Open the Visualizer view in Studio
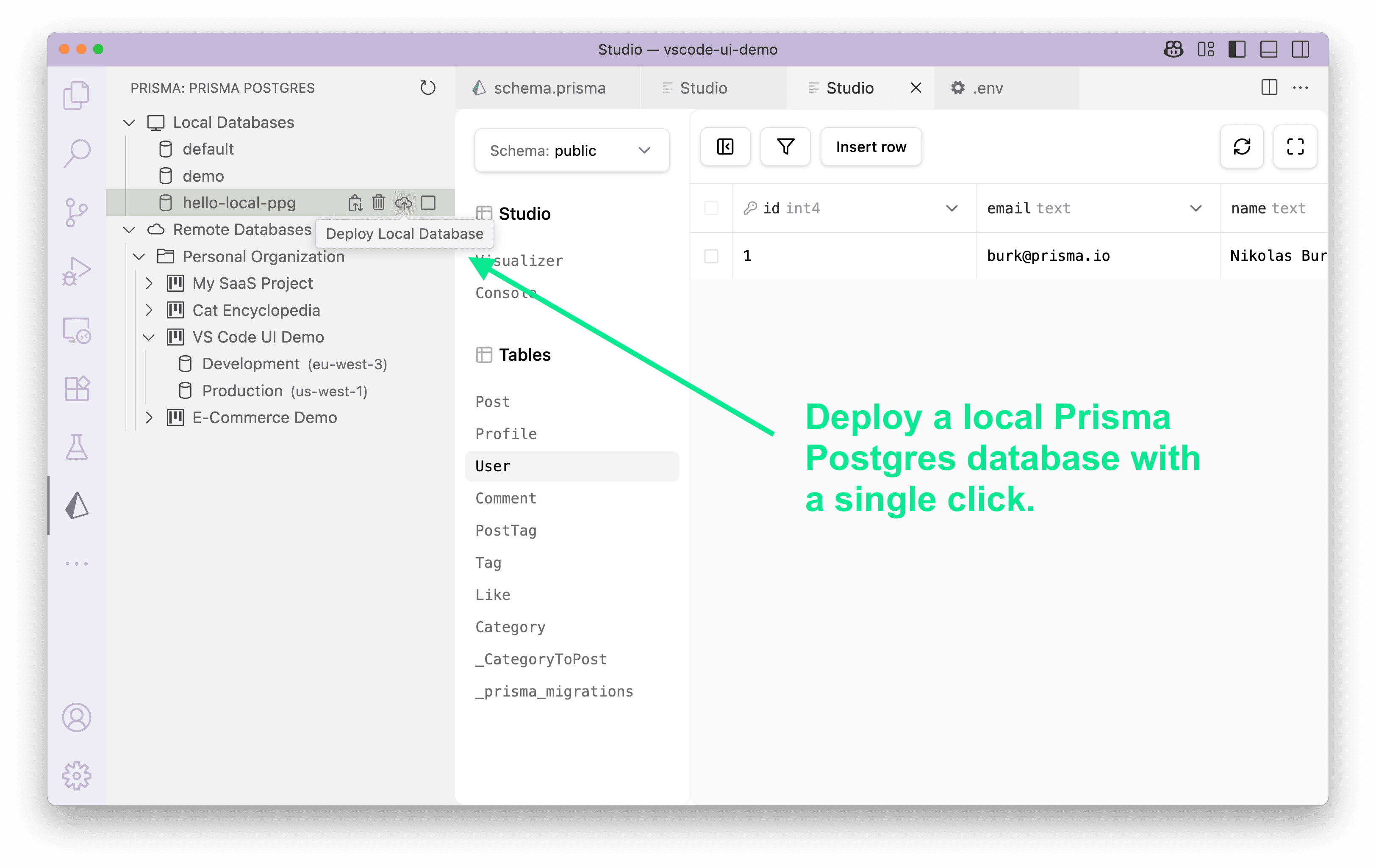1376x868 pixels. 519,260
